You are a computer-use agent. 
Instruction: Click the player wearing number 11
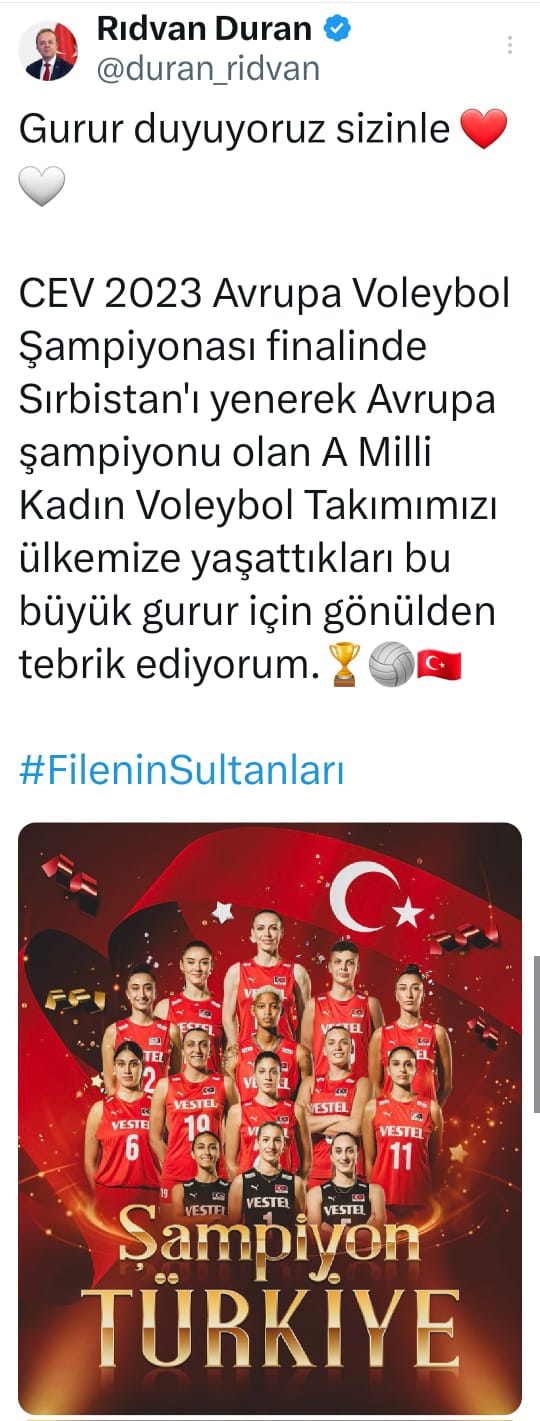402,1121
